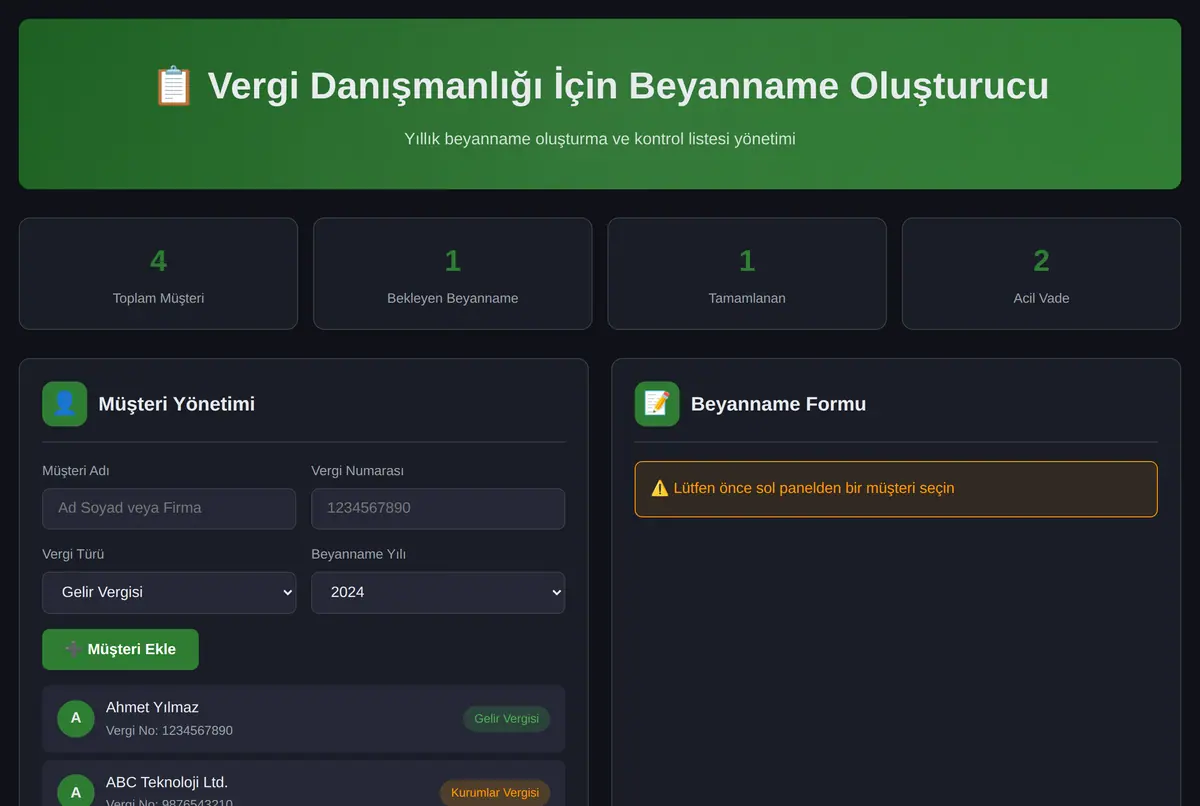
Task: Click the 'Yıllık beyanname oluşturma' subtitle
Action: pyautogui.click(x=600, y=139)
